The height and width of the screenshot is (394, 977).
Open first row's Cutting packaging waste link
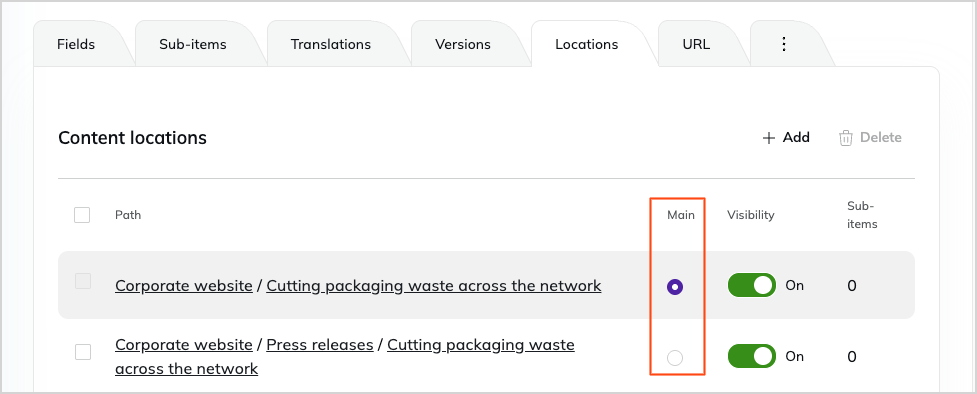coord(434,286)
